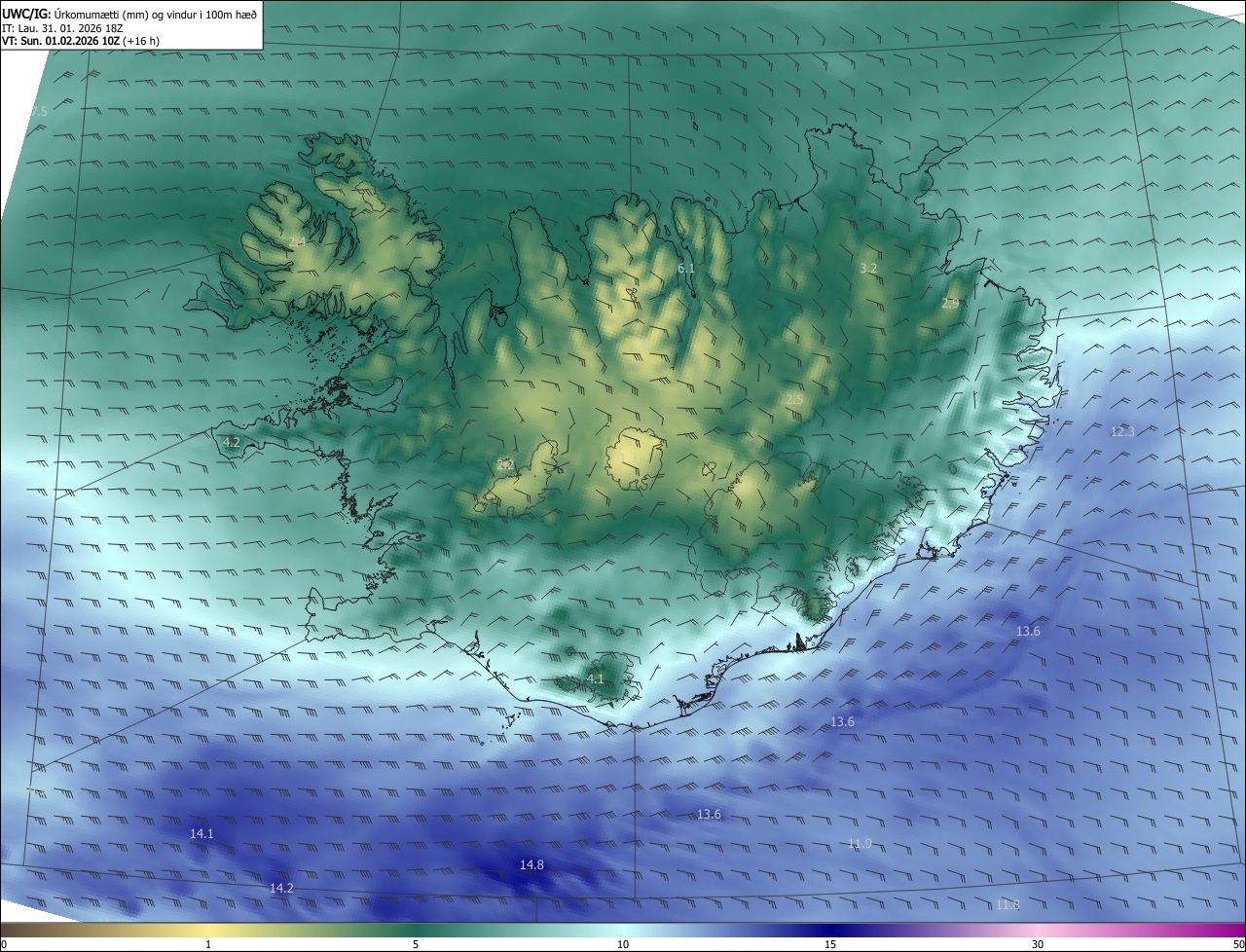Click the color scale tick label 10
Screen dimensions: 1246x952
click(x=623, y=944)
